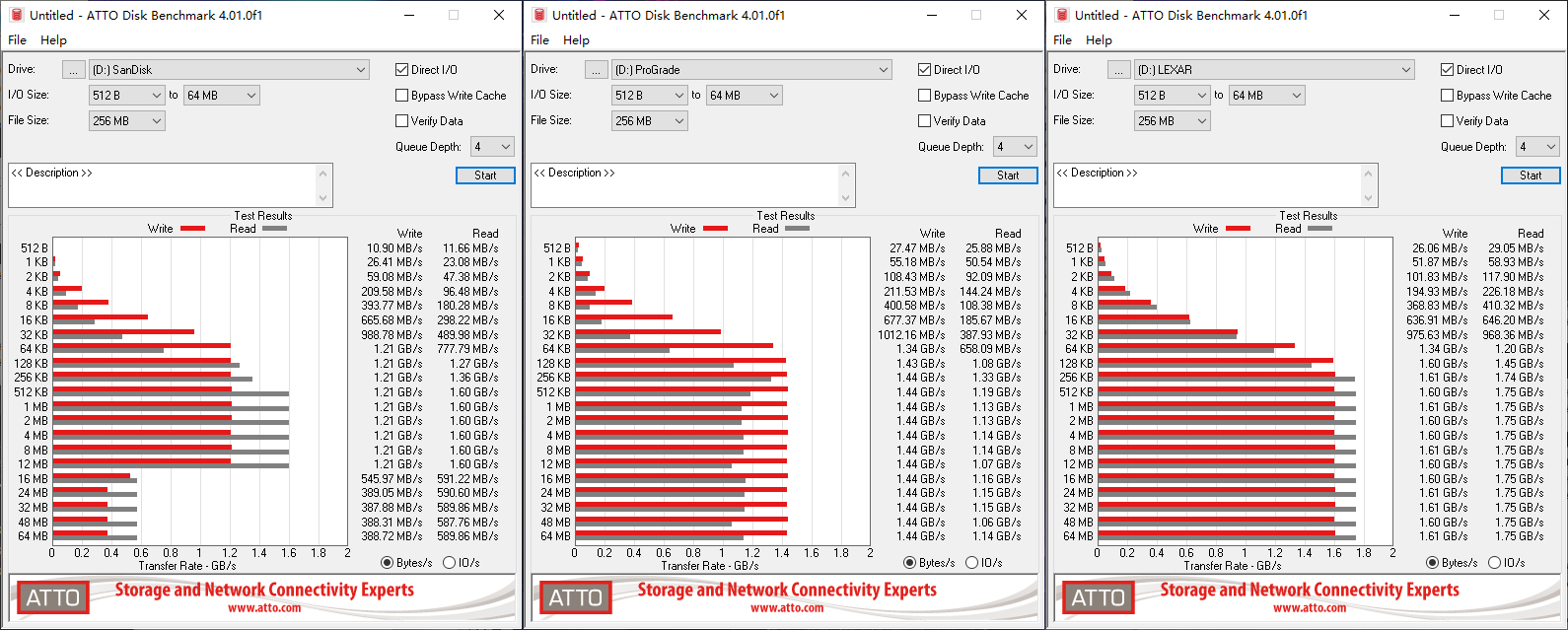
Task: Browse for drive with '...' button in LEXAR window
Action: click(x=1118, y=70)
